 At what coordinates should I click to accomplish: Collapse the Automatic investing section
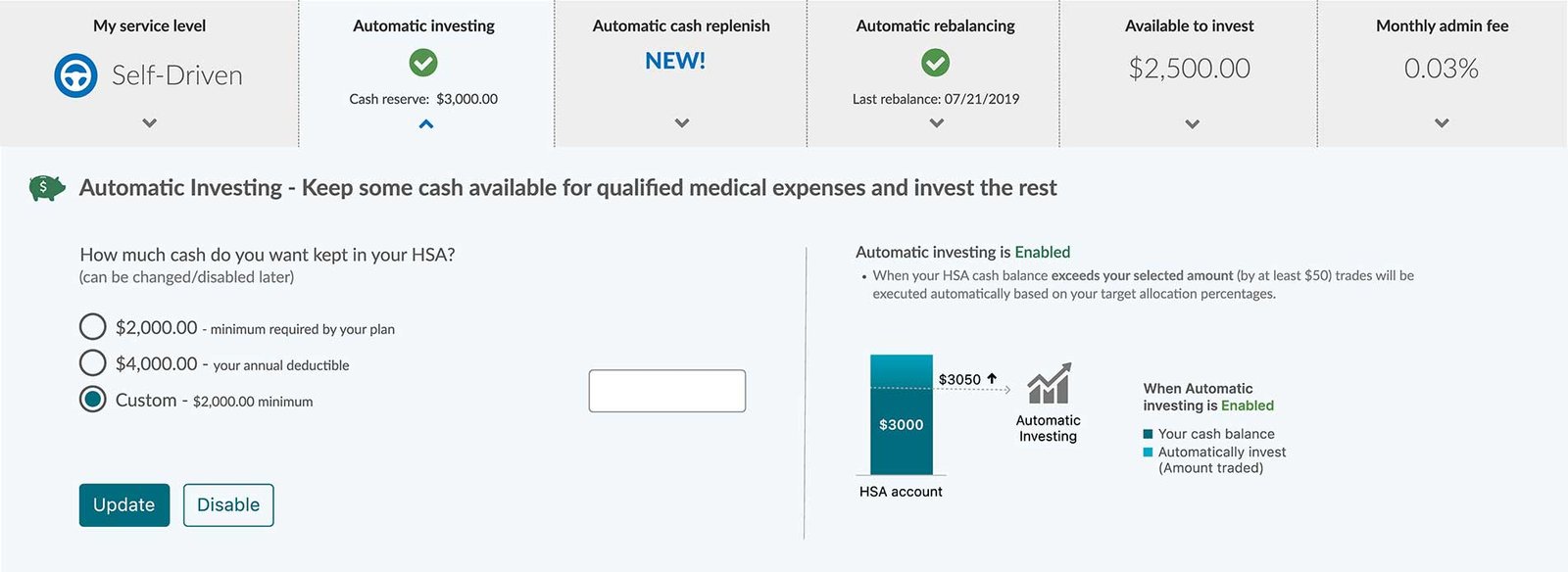point(425,124)
